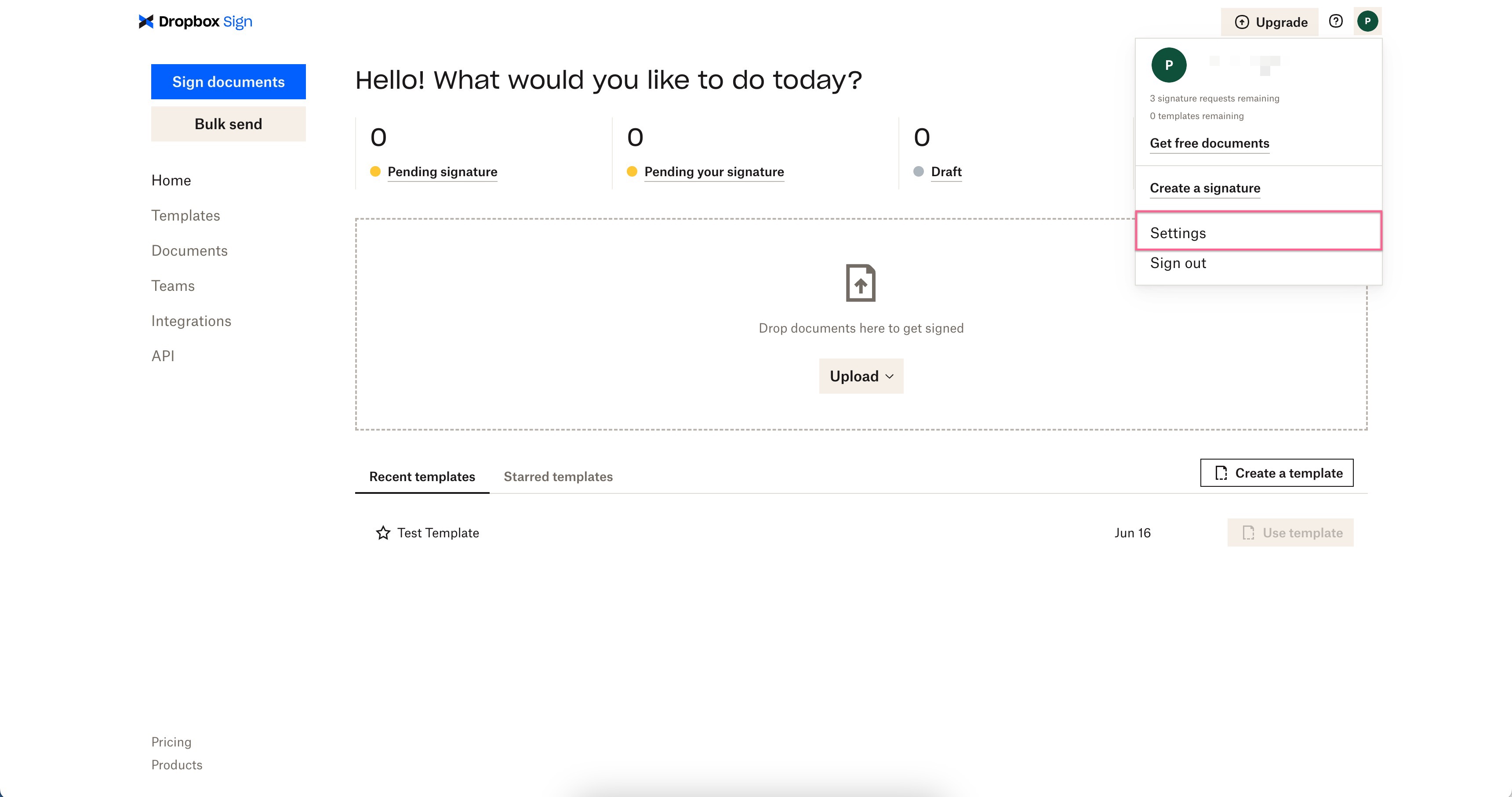
Task: Click the Use template document icon
Action: 1247,533
